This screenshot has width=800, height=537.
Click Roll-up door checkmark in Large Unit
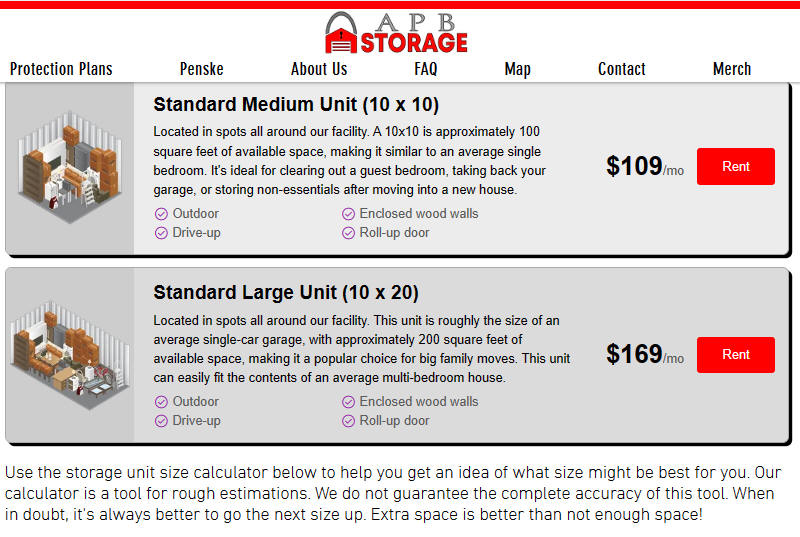tap(348, 421)
